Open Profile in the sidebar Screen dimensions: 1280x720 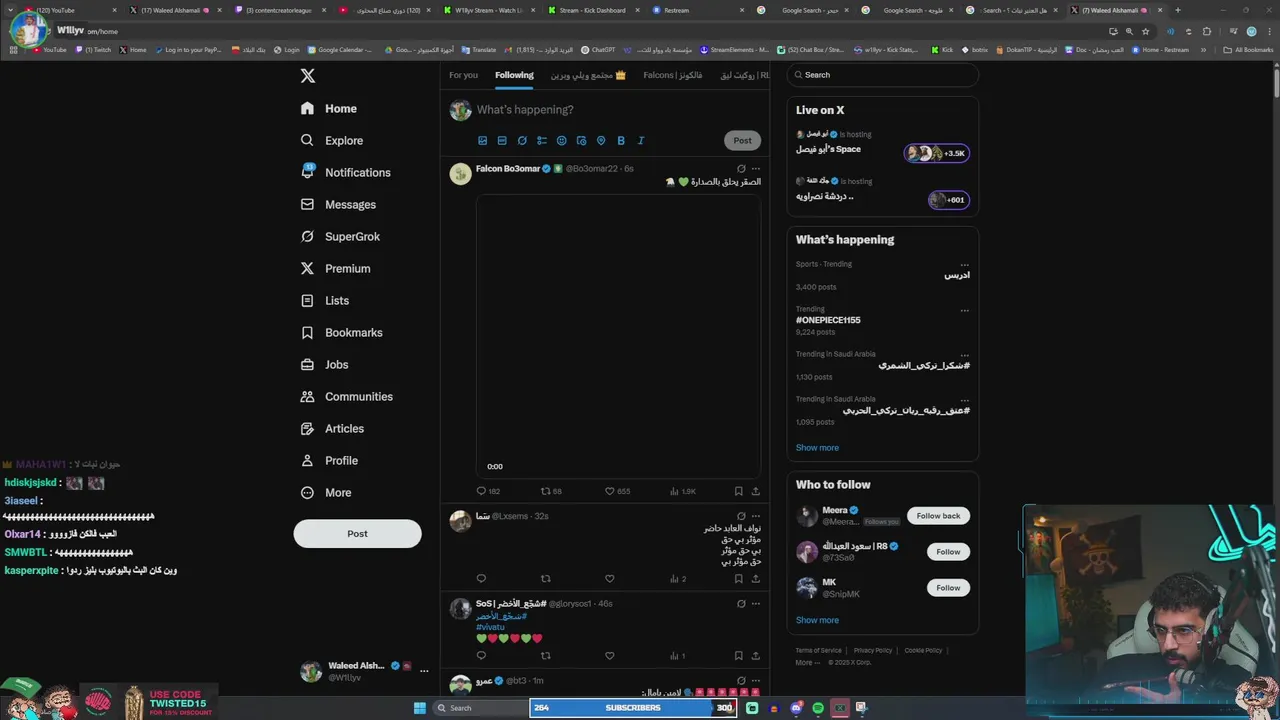[x=329, y=461]
